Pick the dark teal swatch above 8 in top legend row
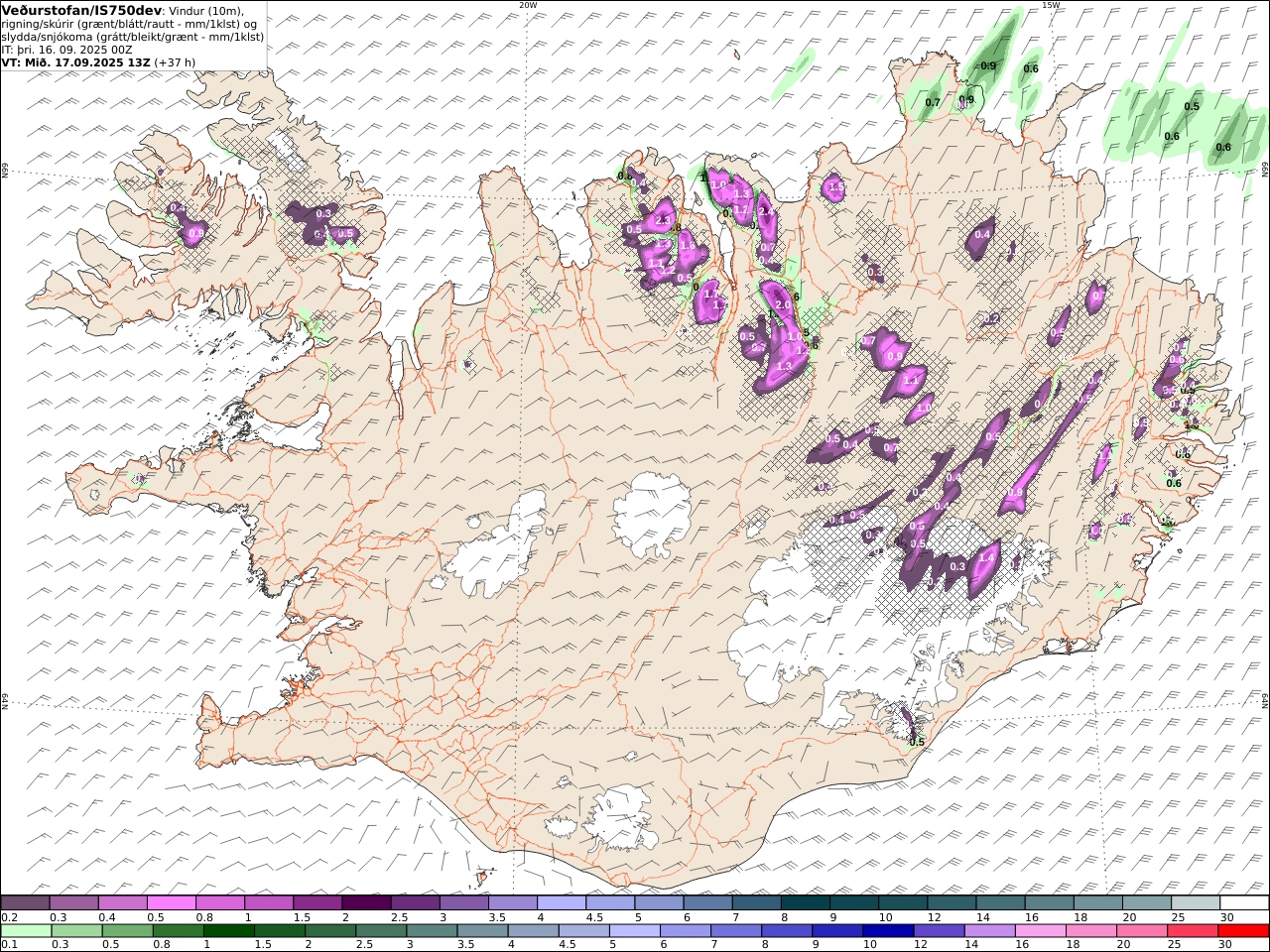 click(806, 903)
